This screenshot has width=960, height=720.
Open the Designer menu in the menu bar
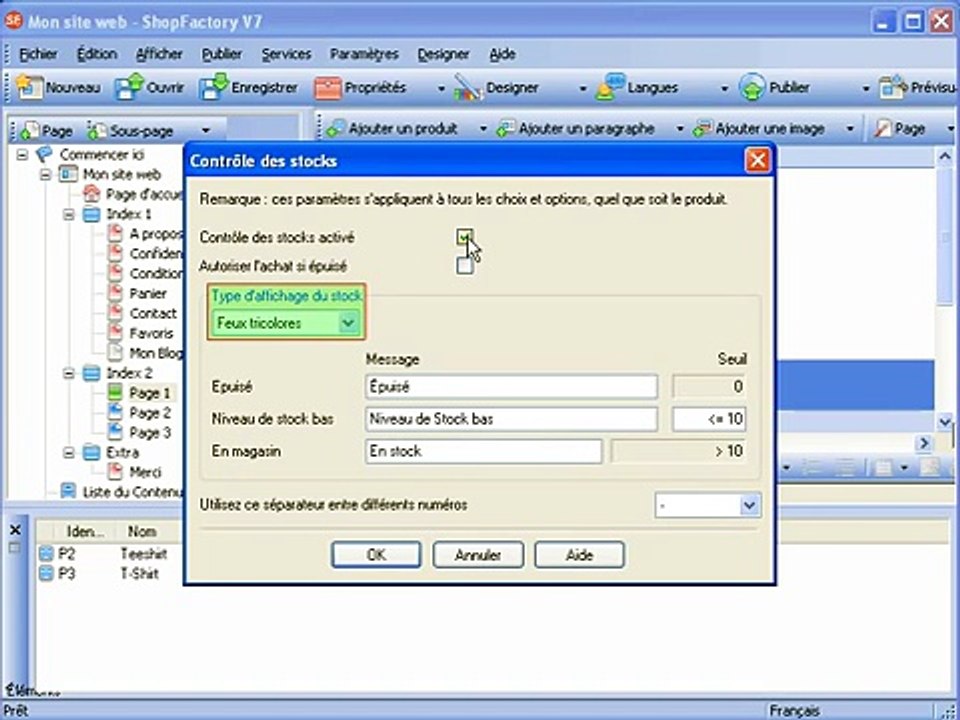(443, 54)
